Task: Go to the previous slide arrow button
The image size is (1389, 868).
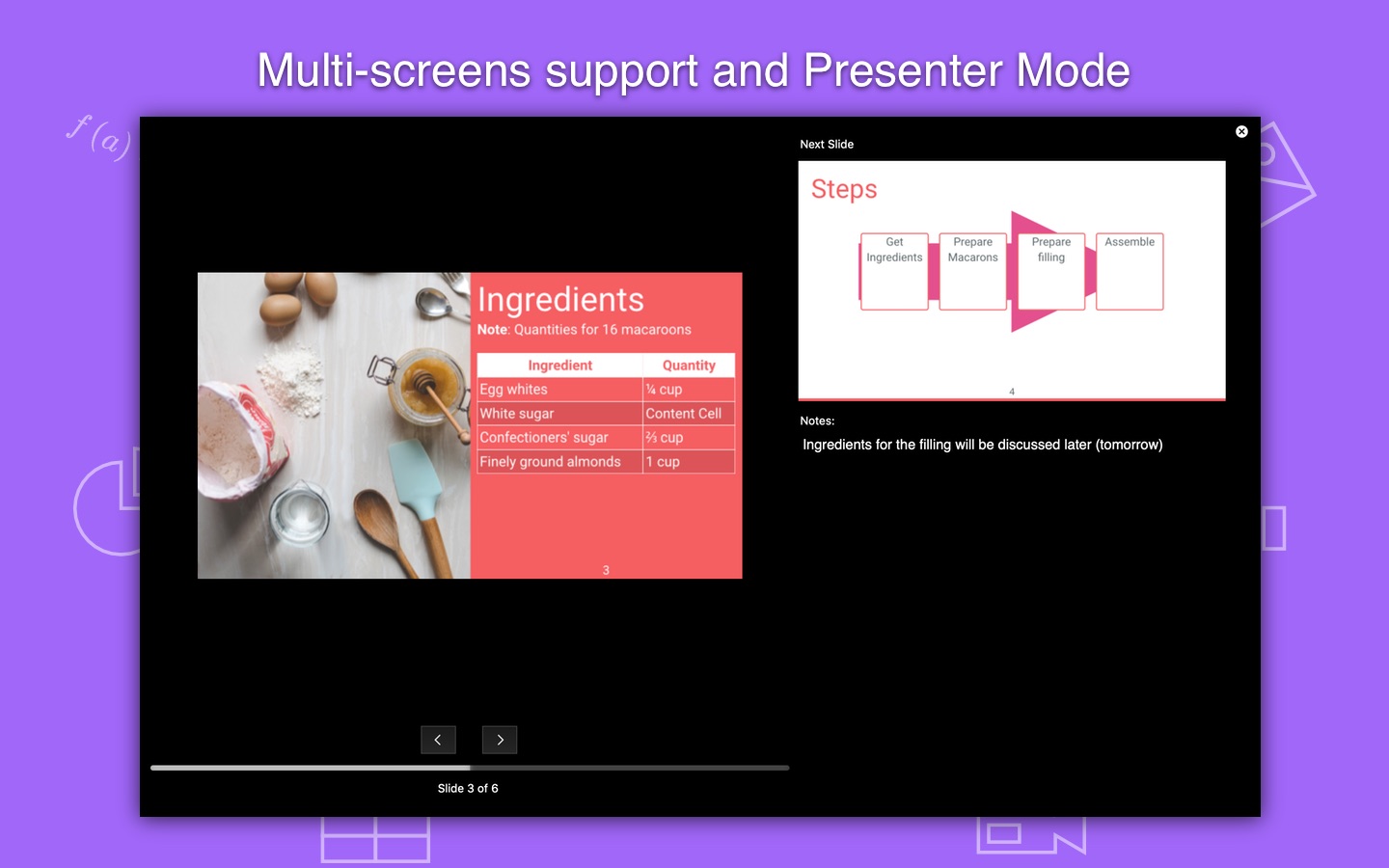Action: tap(438, 740)
